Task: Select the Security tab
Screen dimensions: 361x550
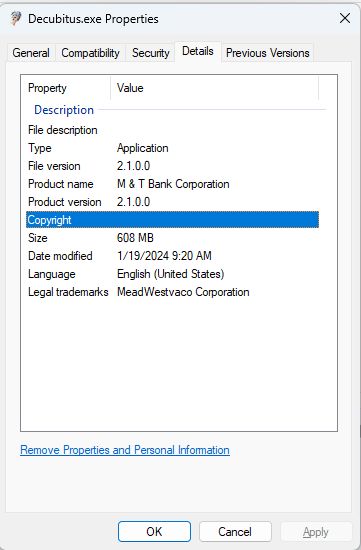Action: coord(151,53)
